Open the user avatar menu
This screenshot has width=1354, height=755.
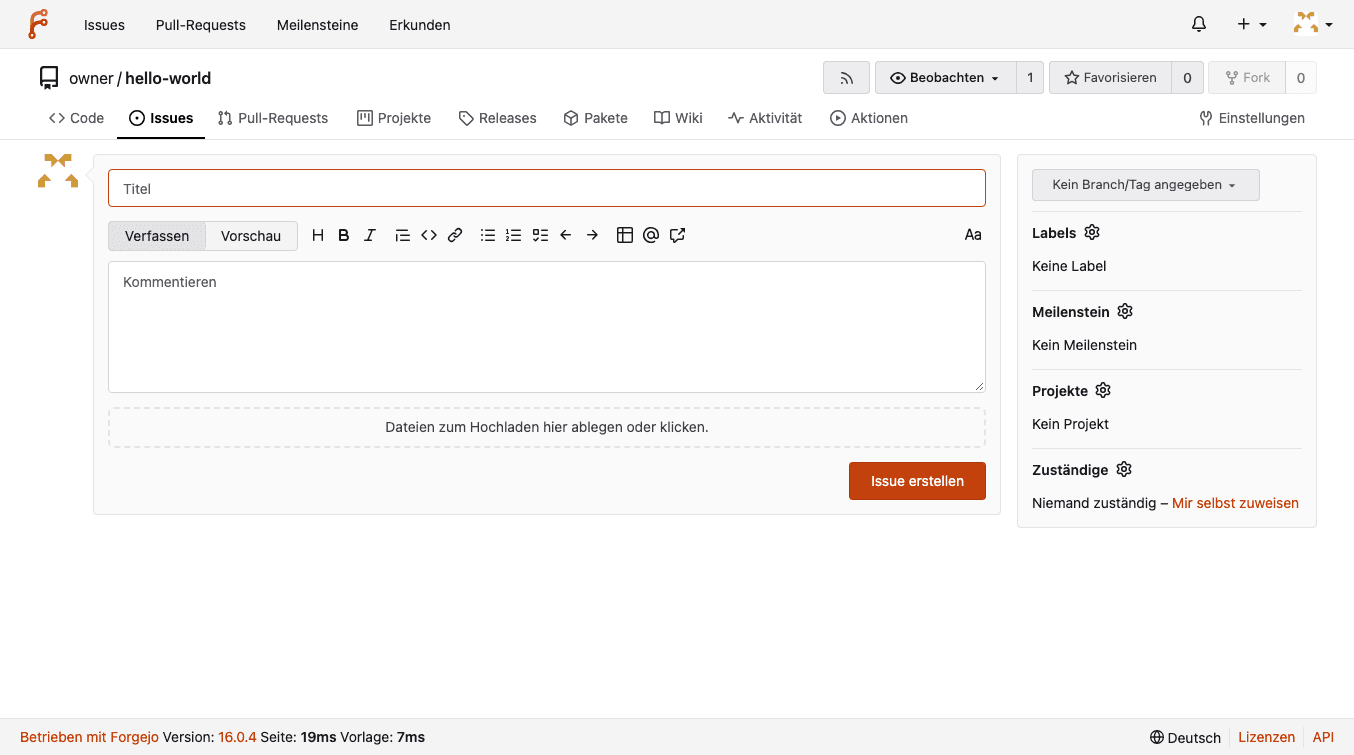click(1313, 24)
